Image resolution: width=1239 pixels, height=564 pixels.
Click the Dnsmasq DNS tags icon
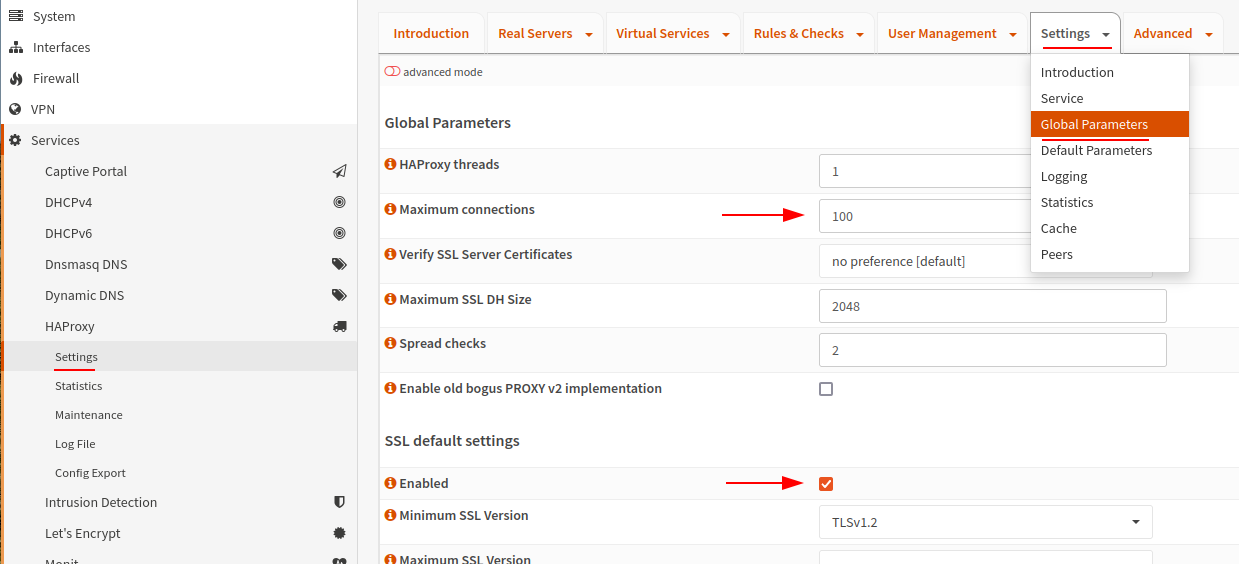coord(340,264)
